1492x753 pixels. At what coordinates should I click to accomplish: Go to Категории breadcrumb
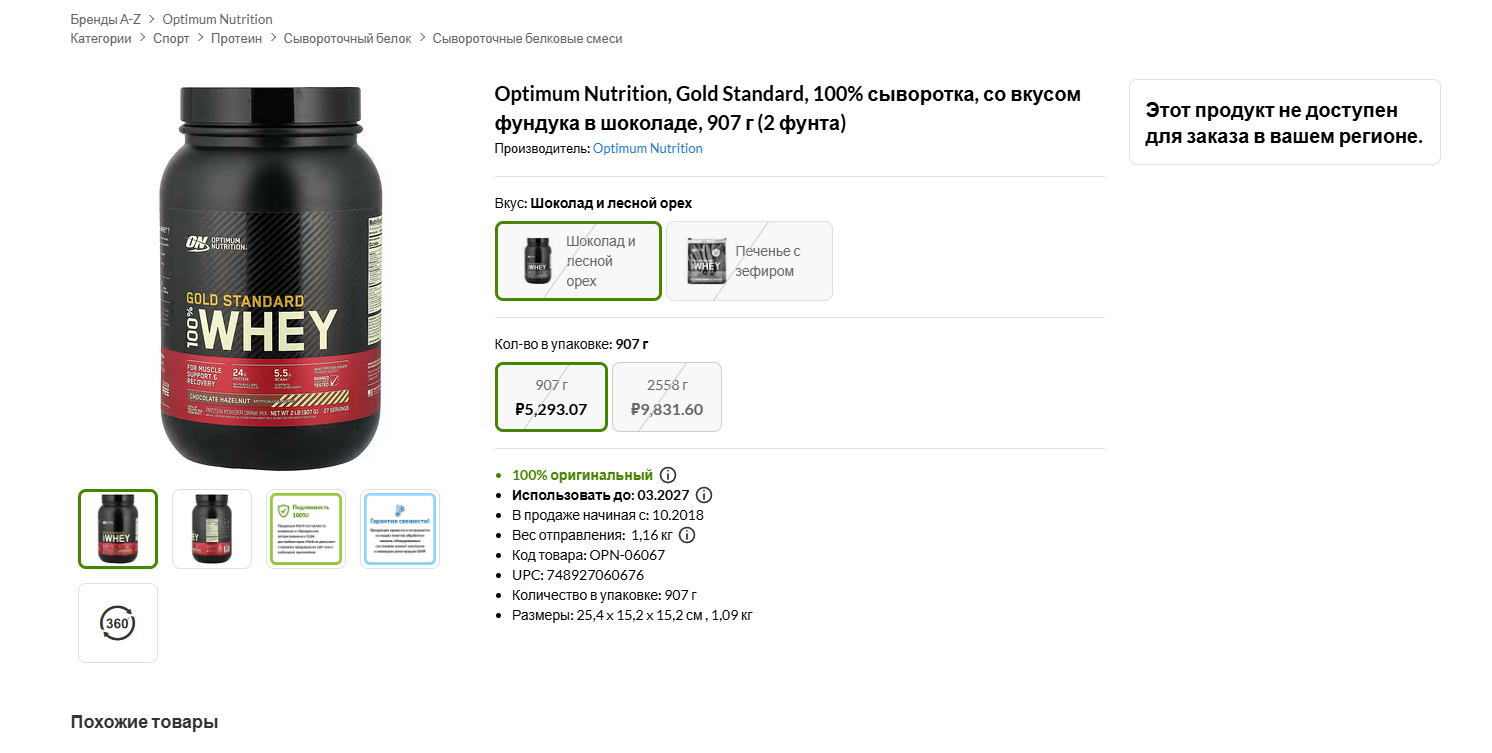tap(101, 38)
